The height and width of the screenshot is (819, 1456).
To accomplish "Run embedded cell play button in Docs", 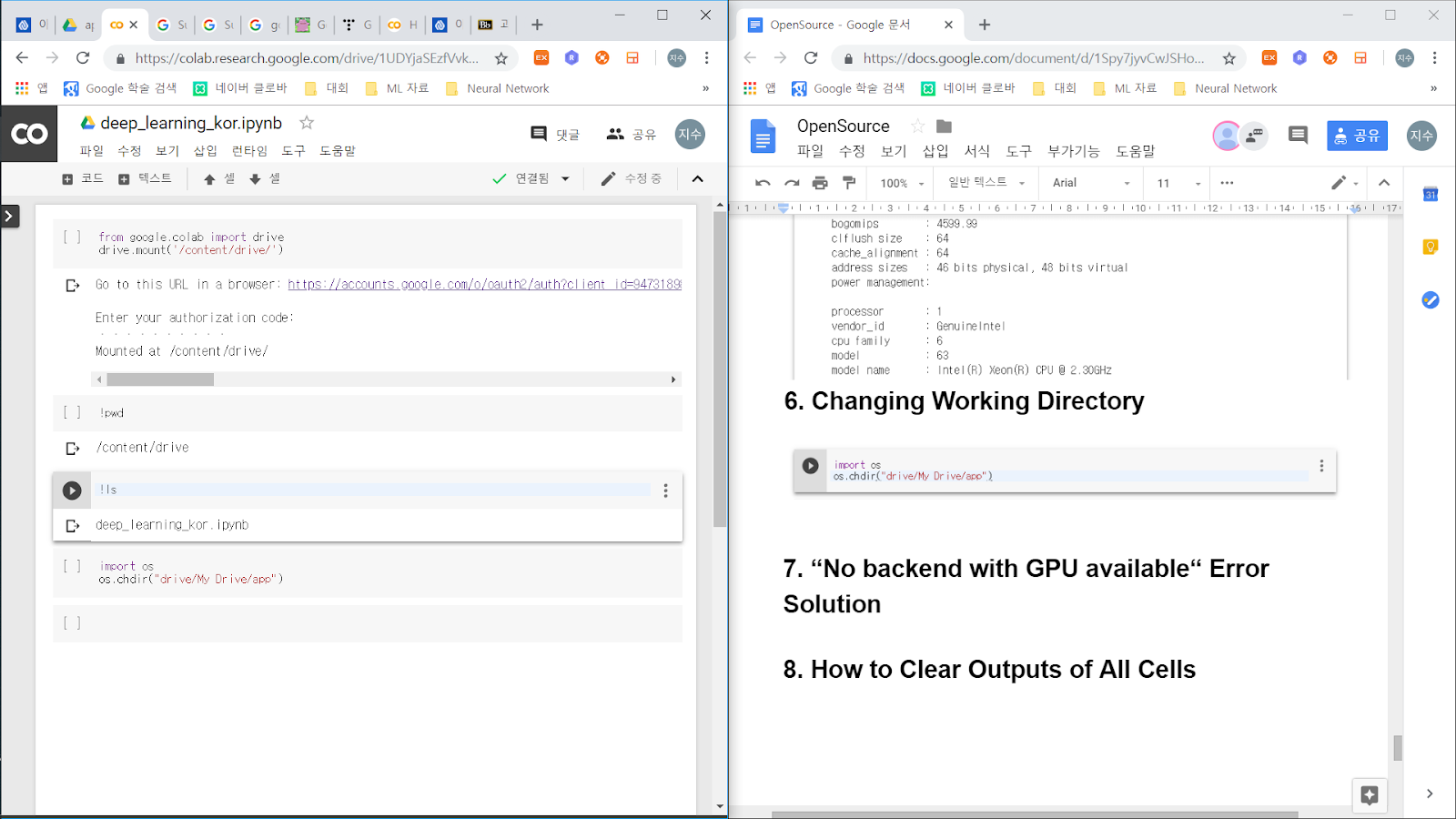I will 810,466.
